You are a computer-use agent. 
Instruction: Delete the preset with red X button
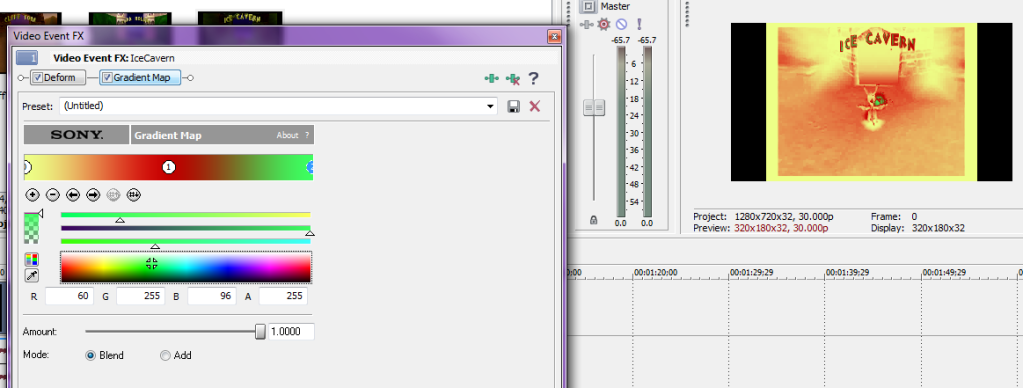click(x=534, y=106)
